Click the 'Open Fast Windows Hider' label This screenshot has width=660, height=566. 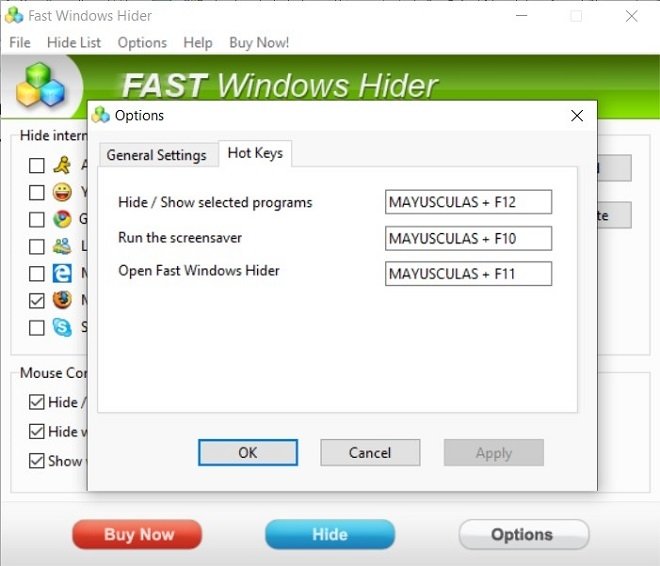(x=199, y=271)
